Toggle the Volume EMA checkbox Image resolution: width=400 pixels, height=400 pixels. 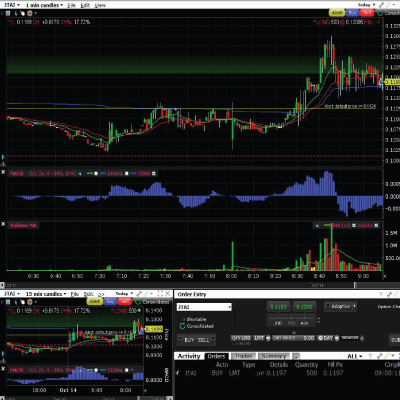354,225
